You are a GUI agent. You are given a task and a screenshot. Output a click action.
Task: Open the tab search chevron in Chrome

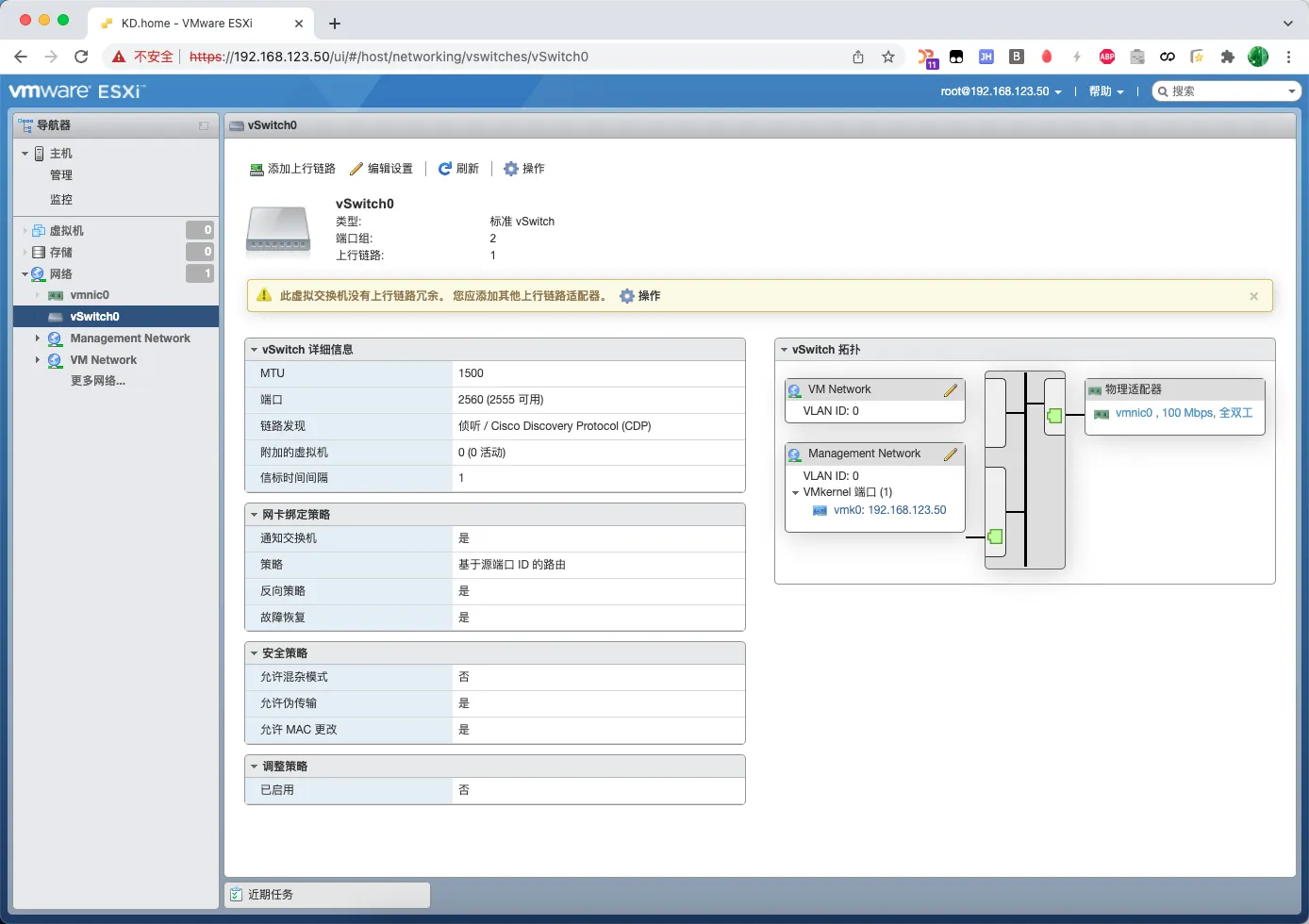point(1288,23)
